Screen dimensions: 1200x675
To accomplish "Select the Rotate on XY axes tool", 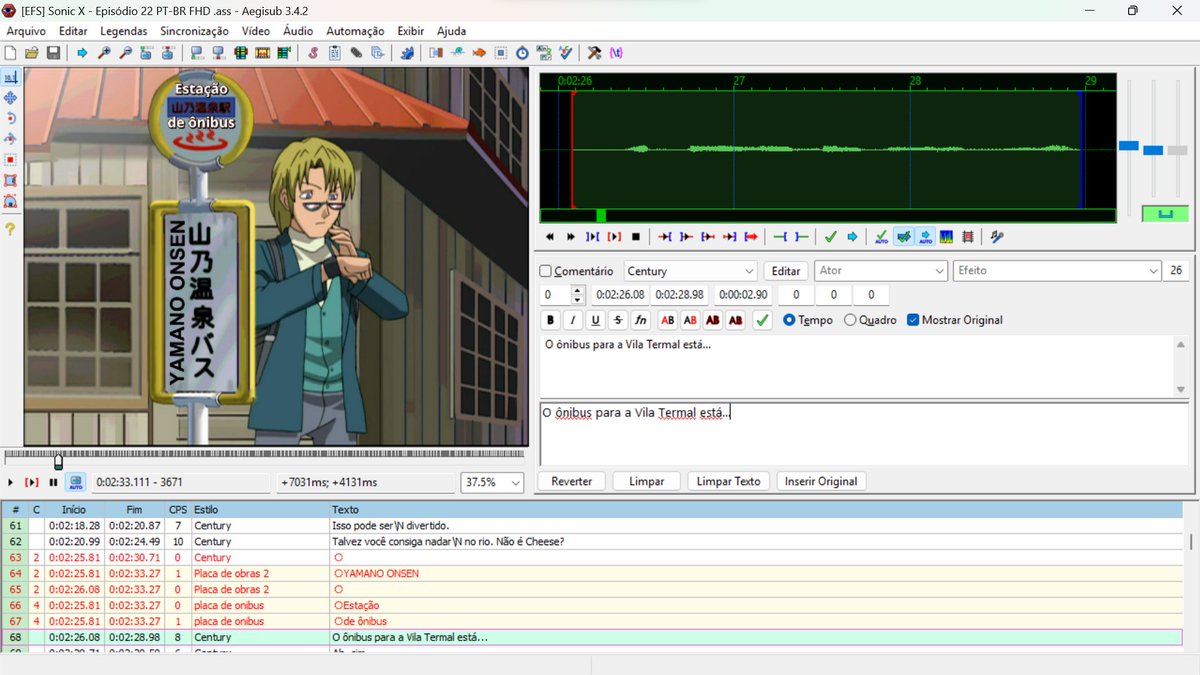I will pyautogui.click(x=11, y=139).
